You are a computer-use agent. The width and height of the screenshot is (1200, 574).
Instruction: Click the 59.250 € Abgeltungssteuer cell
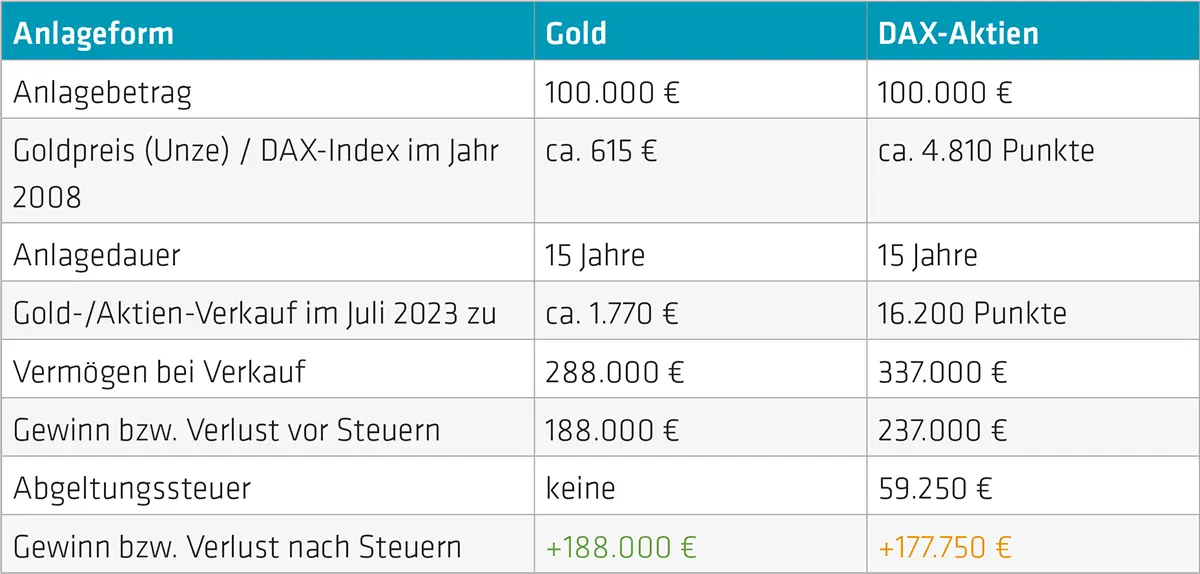(934, 488)
